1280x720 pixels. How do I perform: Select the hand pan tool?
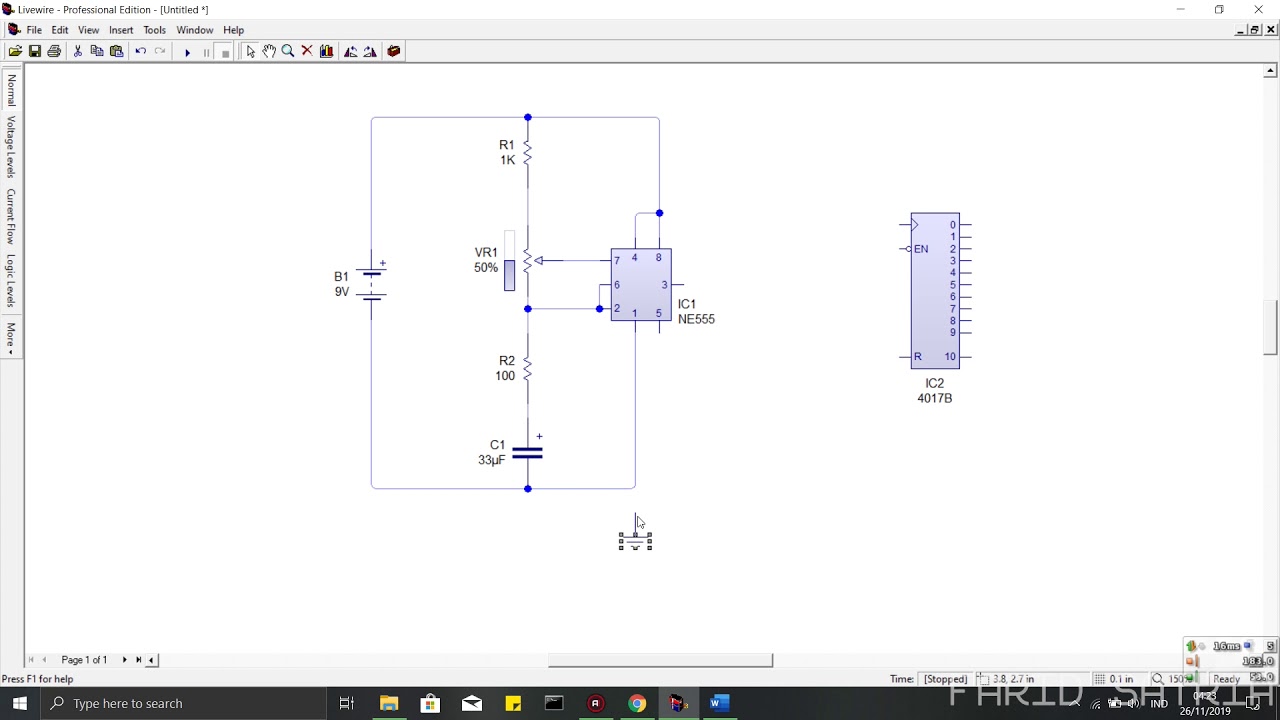(x=269, y=51)
